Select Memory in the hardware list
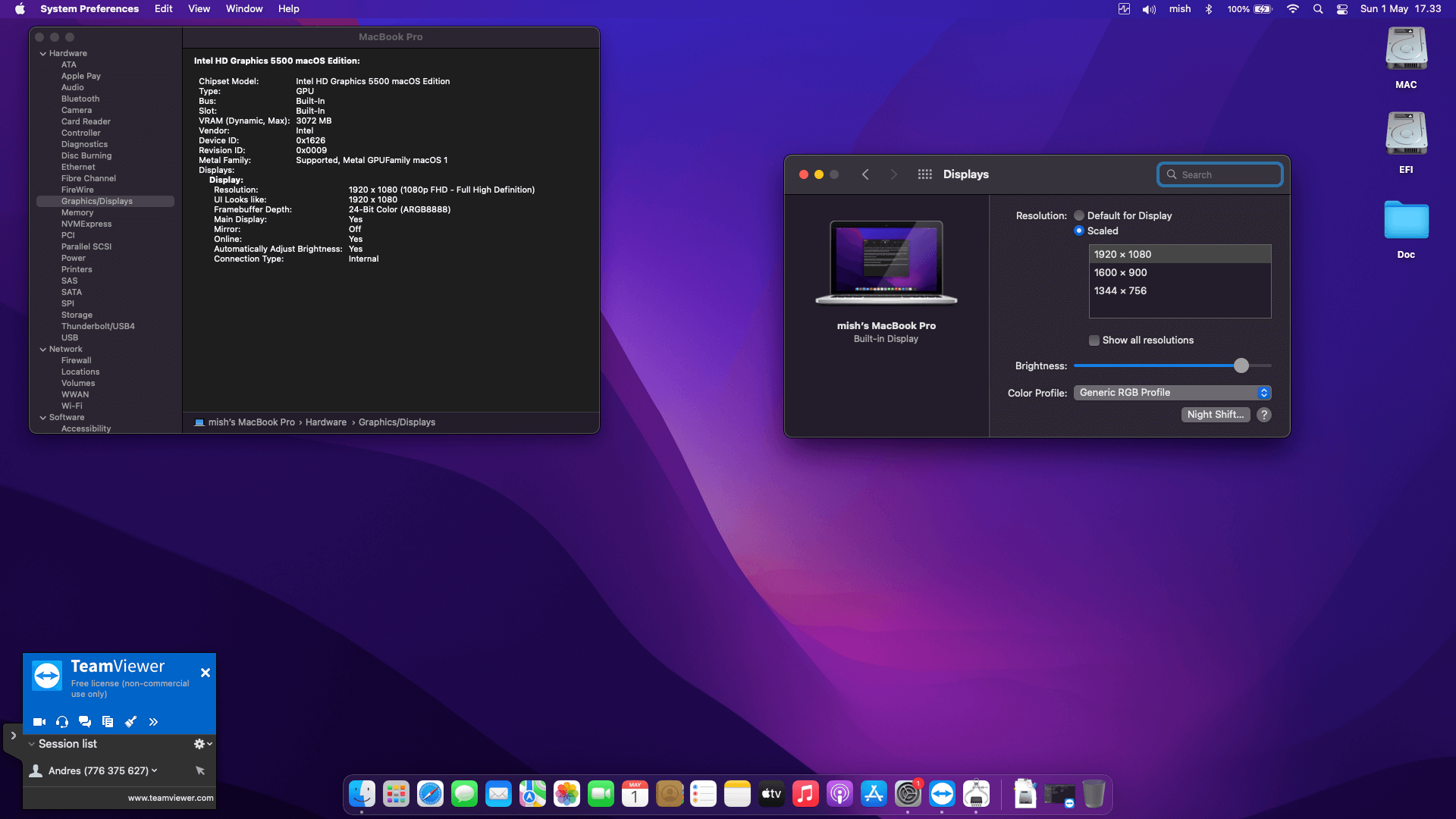Viewport: 1456px width, 819px height. (x=77, y=212)
